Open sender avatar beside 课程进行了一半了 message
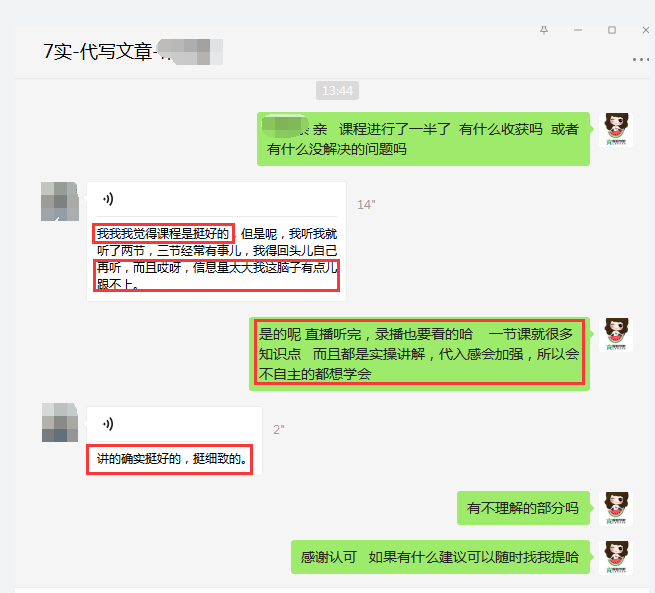Screen dimensions: 655x593 [x=616, y=130]
